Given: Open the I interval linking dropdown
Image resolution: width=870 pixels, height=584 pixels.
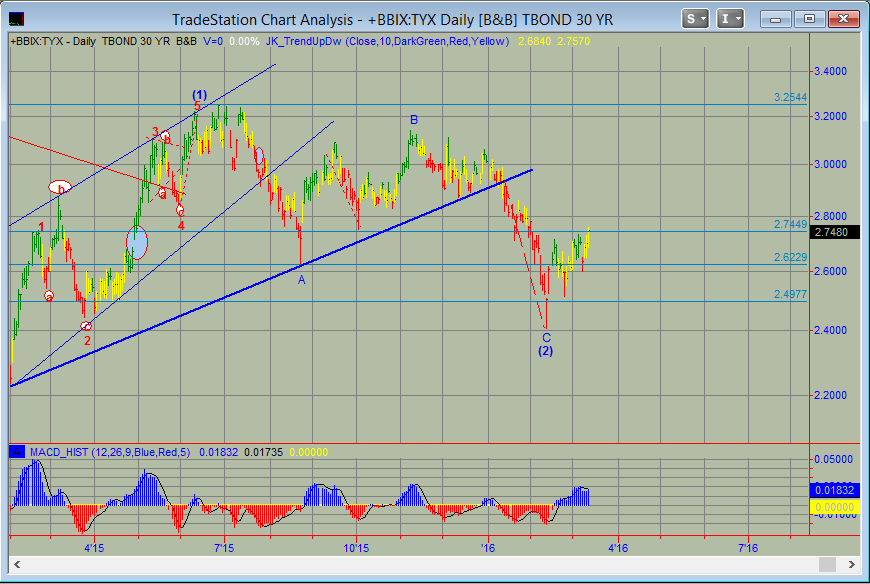Looking at the screenshot, I should click(x=731, y=18).
